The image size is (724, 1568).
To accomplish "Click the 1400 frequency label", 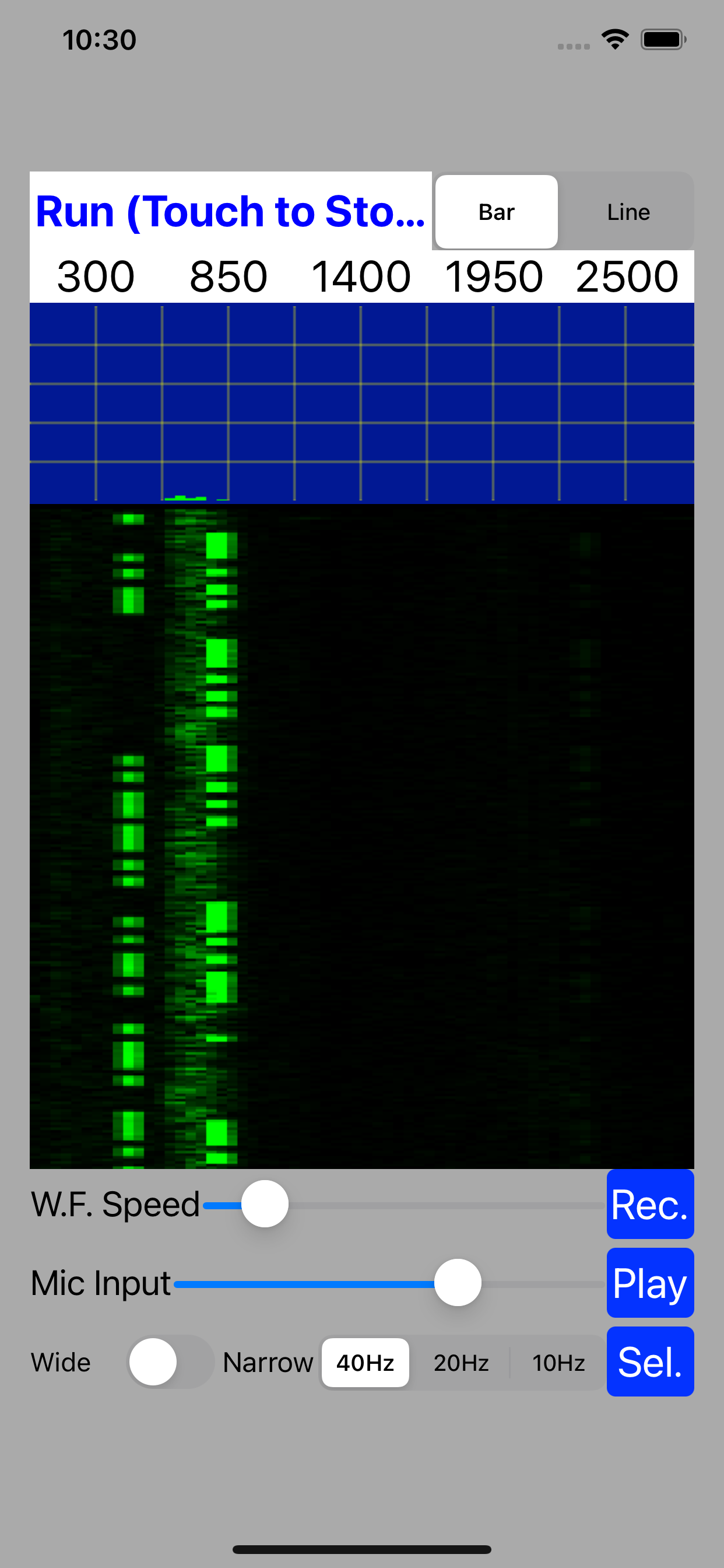I will click(361, 277).
